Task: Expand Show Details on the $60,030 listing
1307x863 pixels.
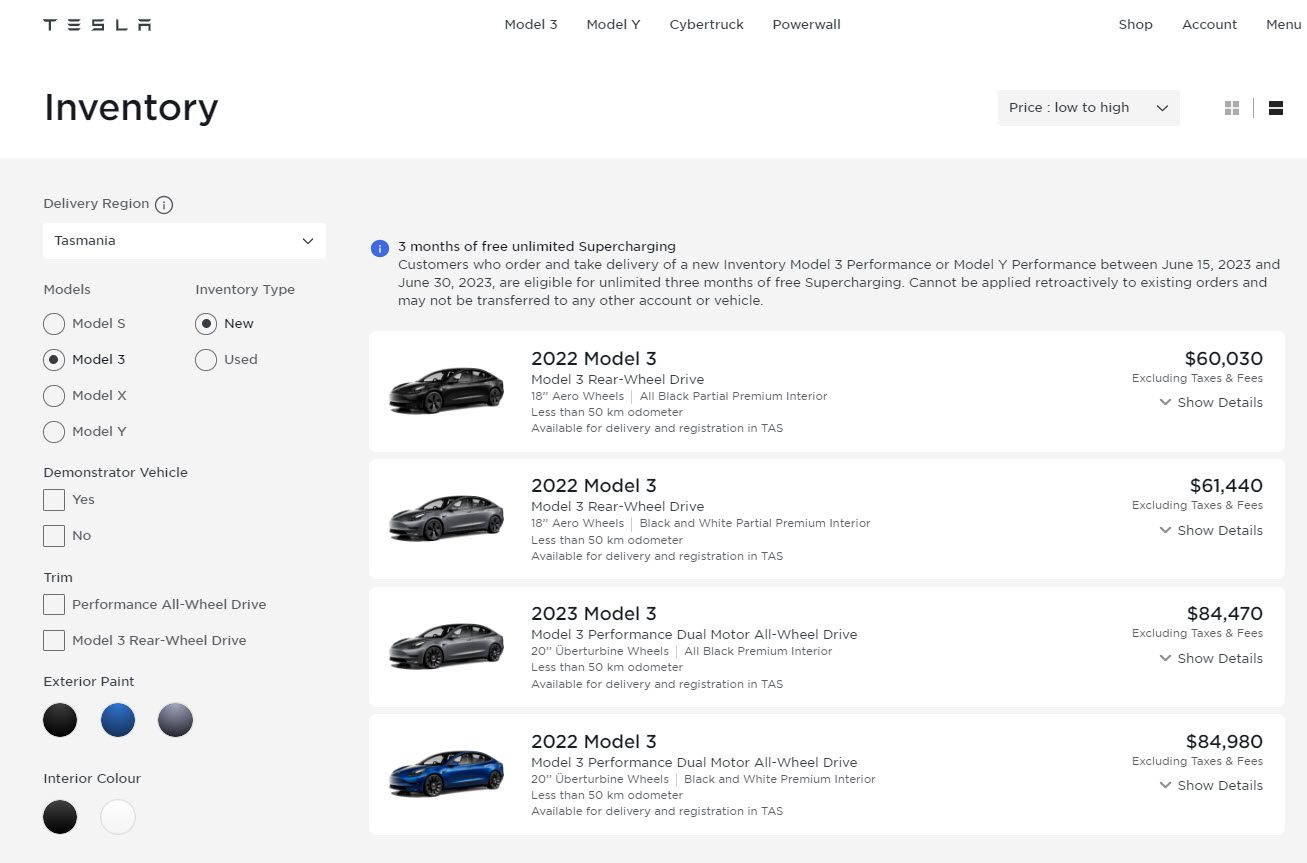Action: (x=1210, y=402)
